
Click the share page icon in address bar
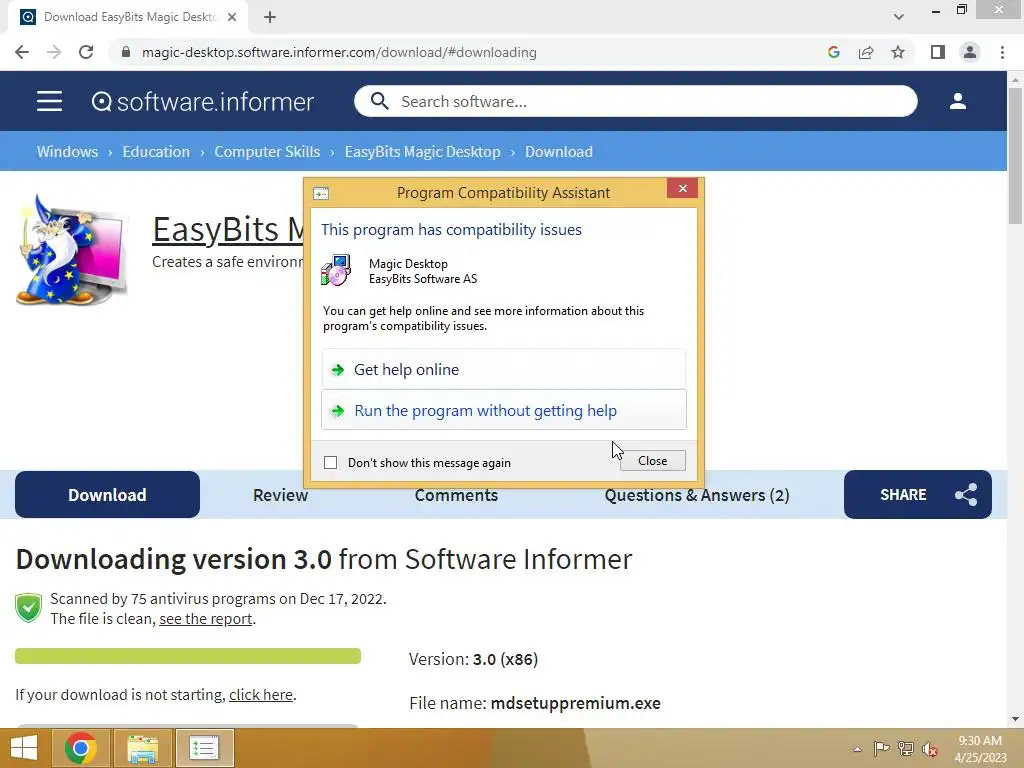(x=866, y=52)
